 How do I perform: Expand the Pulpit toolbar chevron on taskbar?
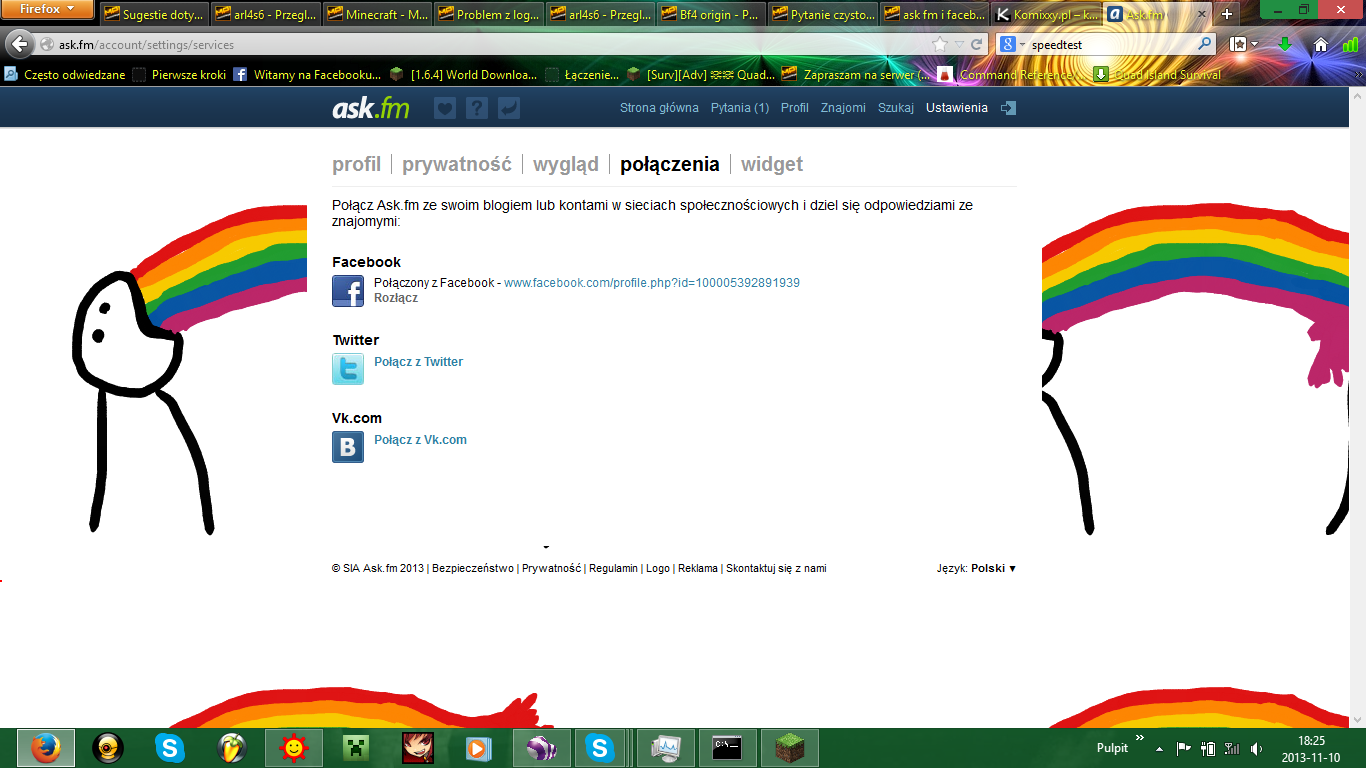[1140, 738]
